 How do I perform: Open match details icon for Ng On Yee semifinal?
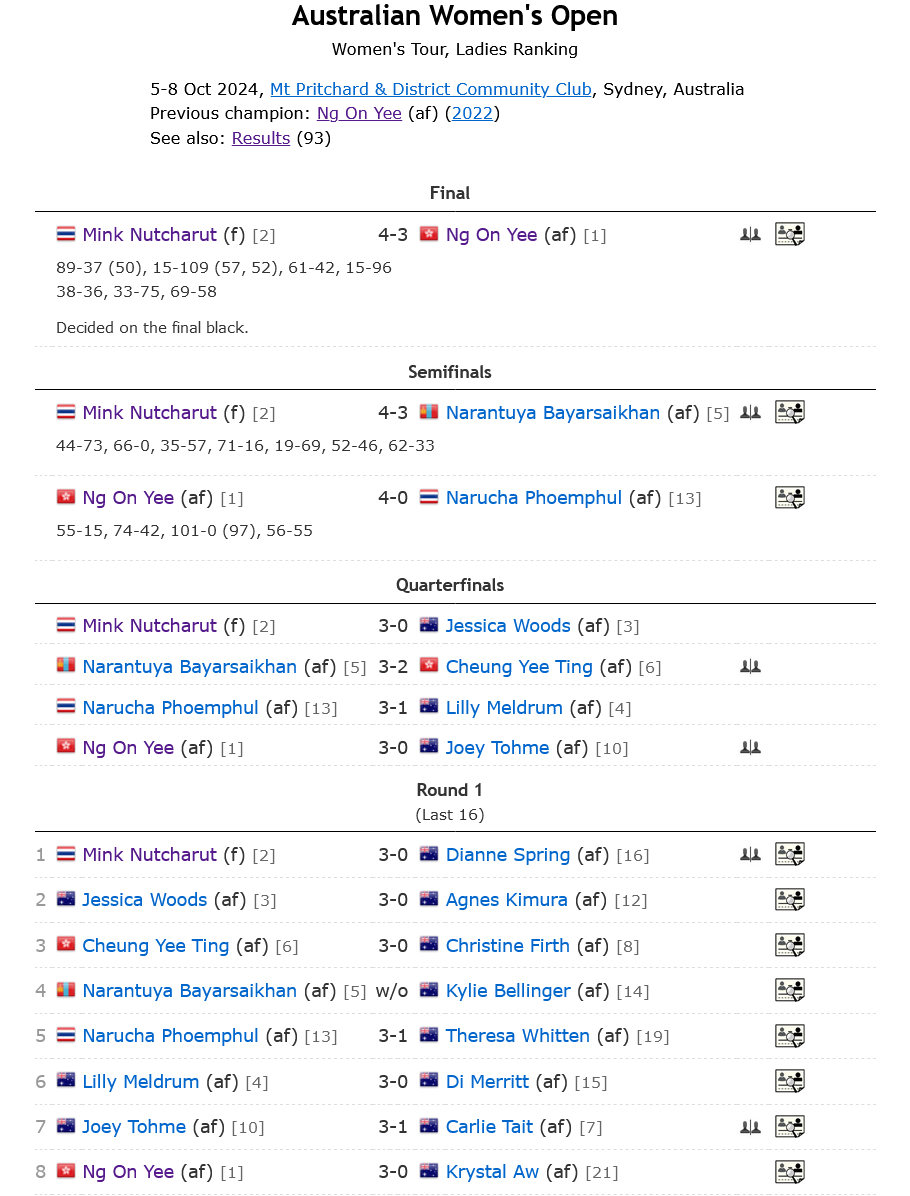(789, 497)
